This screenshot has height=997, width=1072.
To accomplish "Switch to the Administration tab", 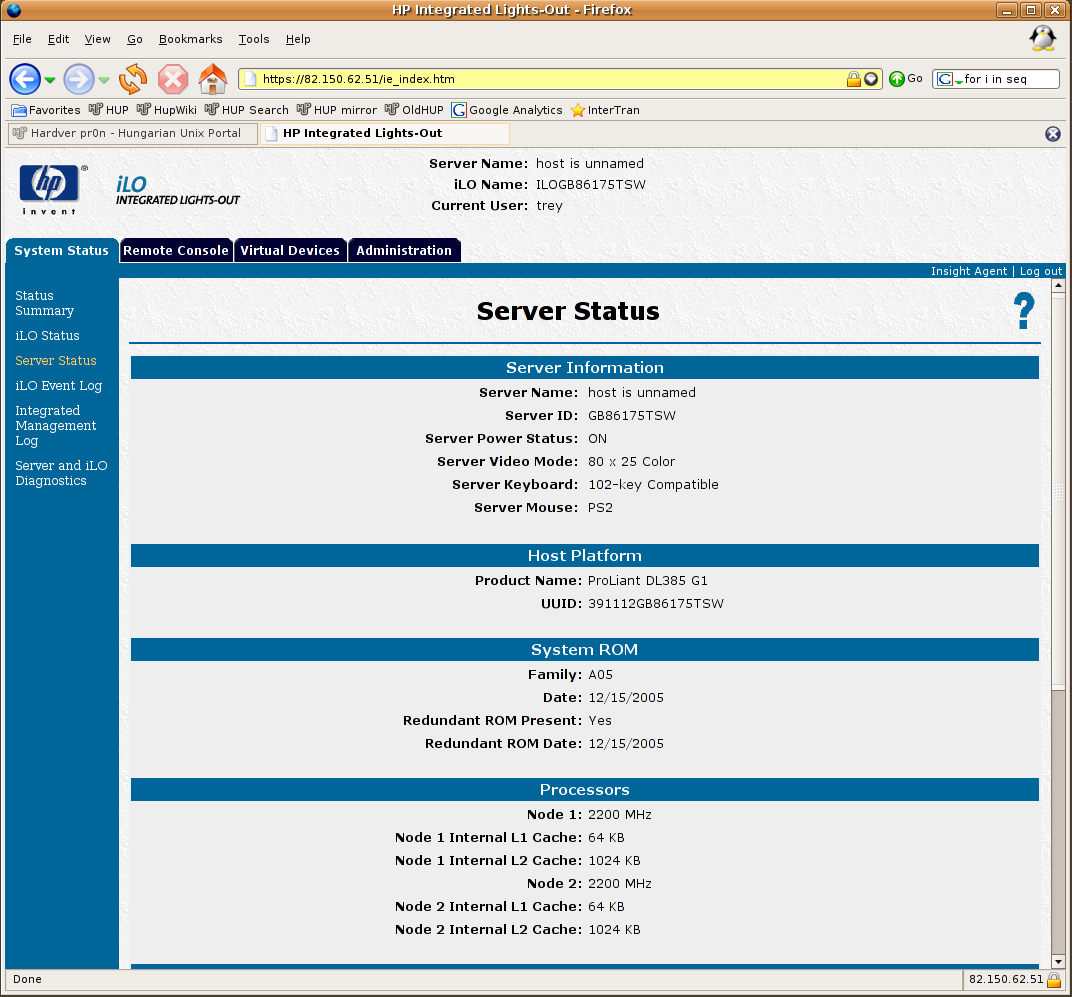I will [x=404, y=250].
